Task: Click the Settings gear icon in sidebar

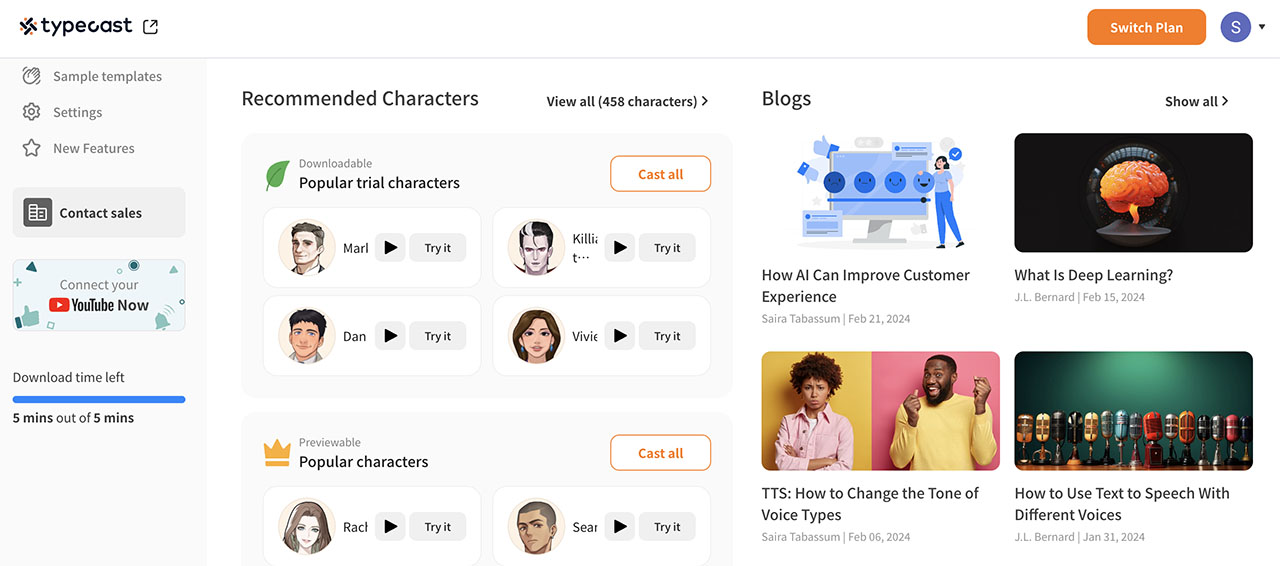Action: click(32, 112)
